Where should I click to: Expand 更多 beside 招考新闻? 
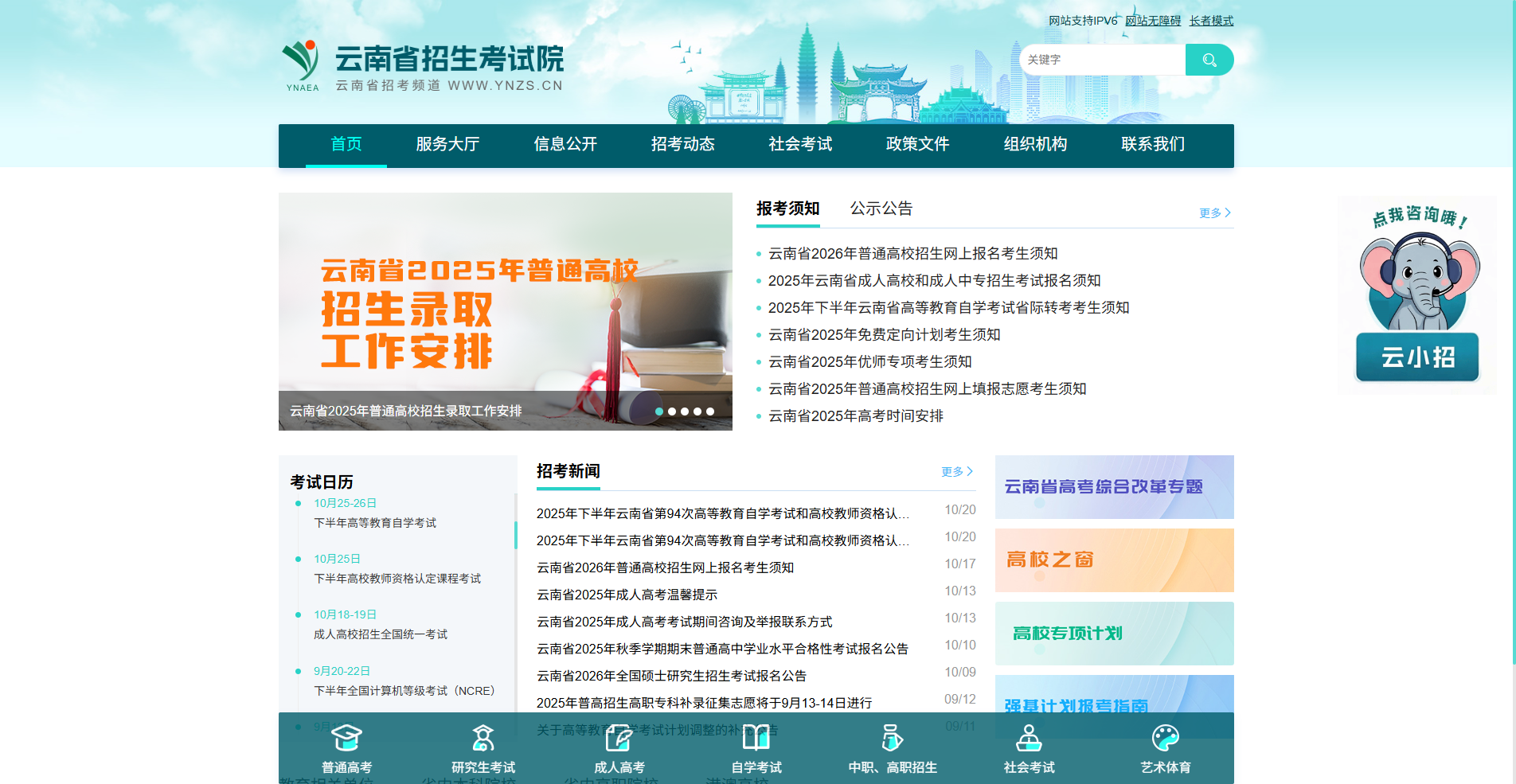click(955, 471)
